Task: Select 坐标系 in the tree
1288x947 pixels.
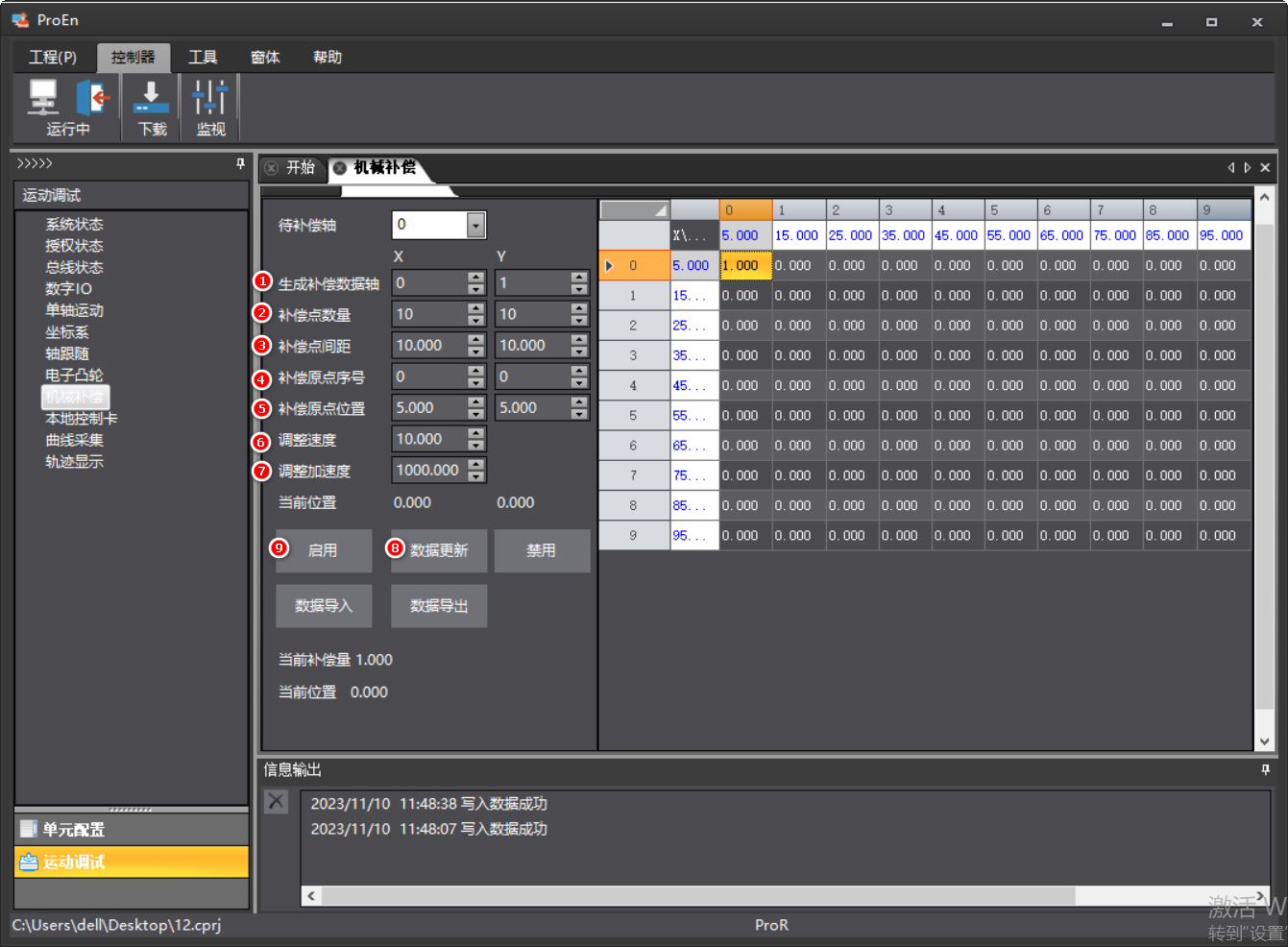Action: [x=67, y=332]
